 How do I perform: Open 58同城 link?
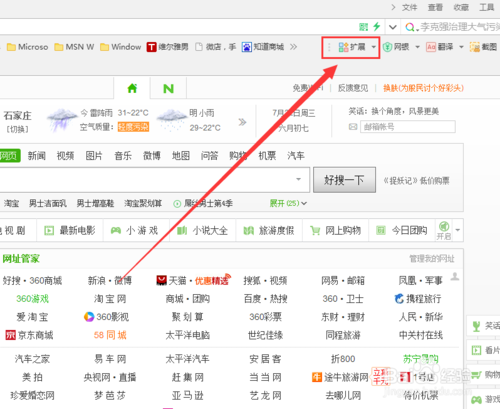tap(110, 335)
